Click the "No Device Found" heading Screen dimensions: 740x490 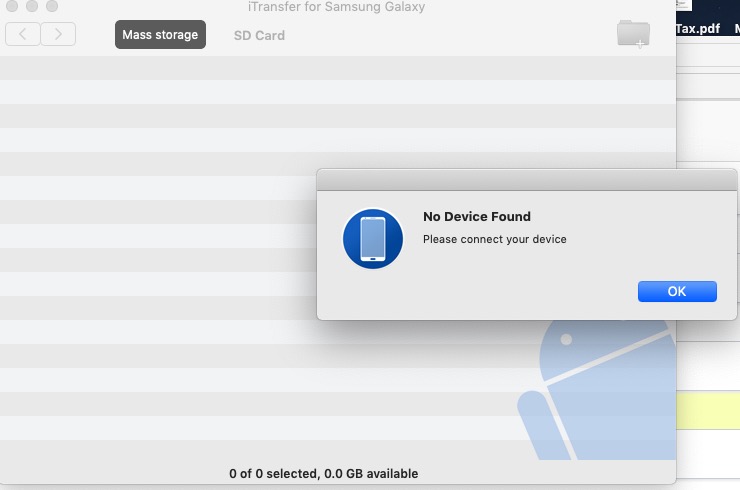click(477, 217)
